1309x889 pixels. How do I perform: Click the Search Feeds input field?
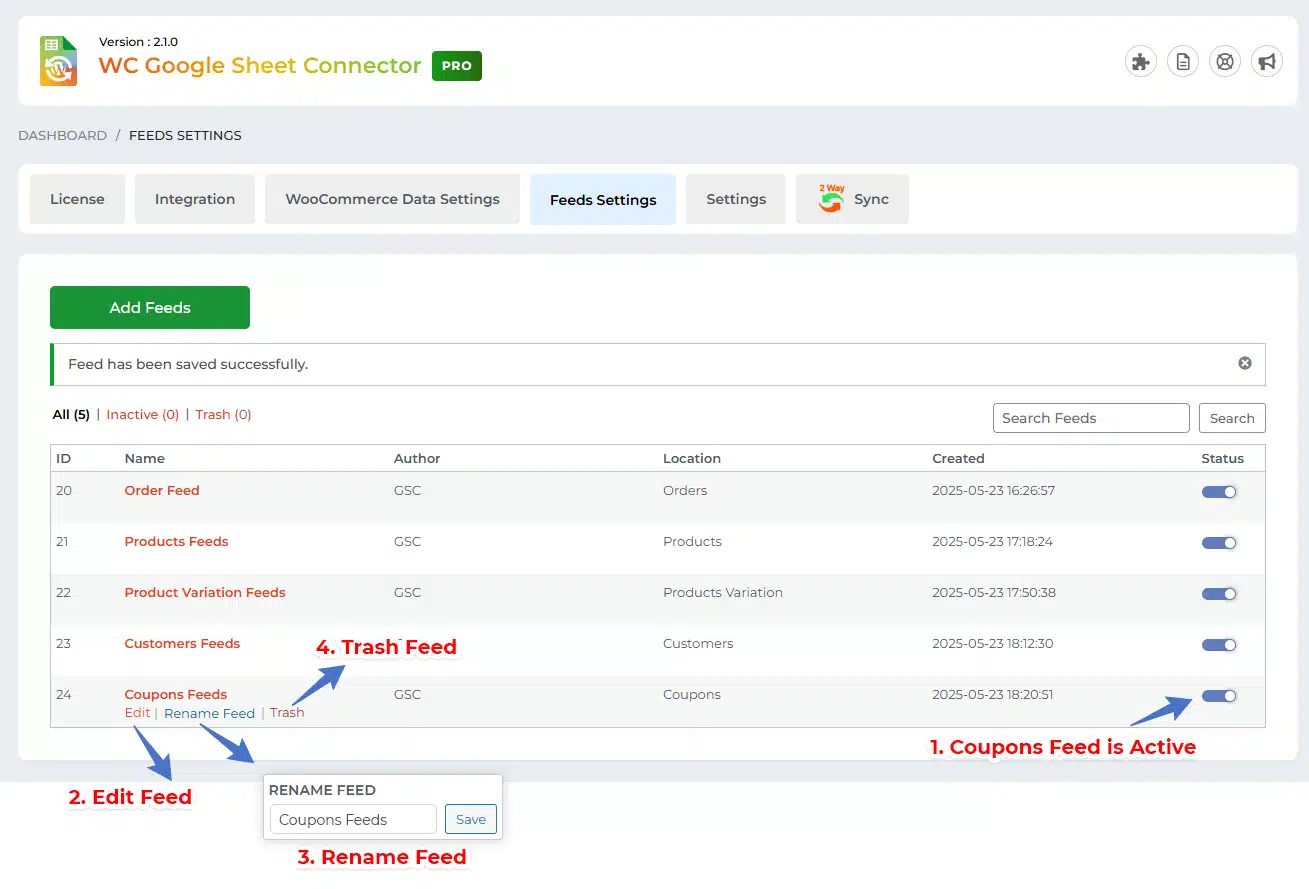(x=1090, y=418)
